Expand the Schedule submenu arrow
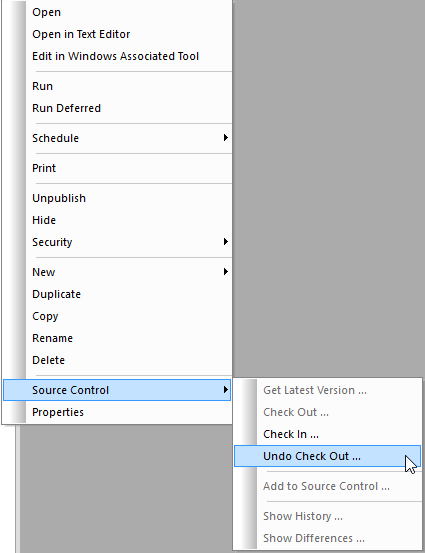The width and height of the screenshot is (425, 553). pyautogui.click(x=226, y=138)
